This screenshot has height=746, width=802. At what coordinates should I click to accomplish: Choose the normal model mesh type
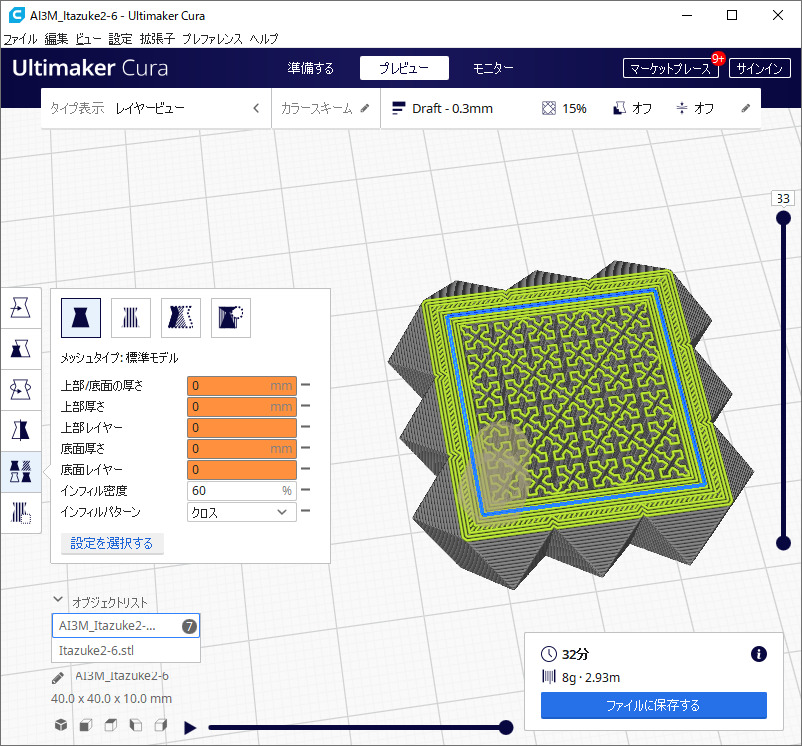[x=81, y=317]
